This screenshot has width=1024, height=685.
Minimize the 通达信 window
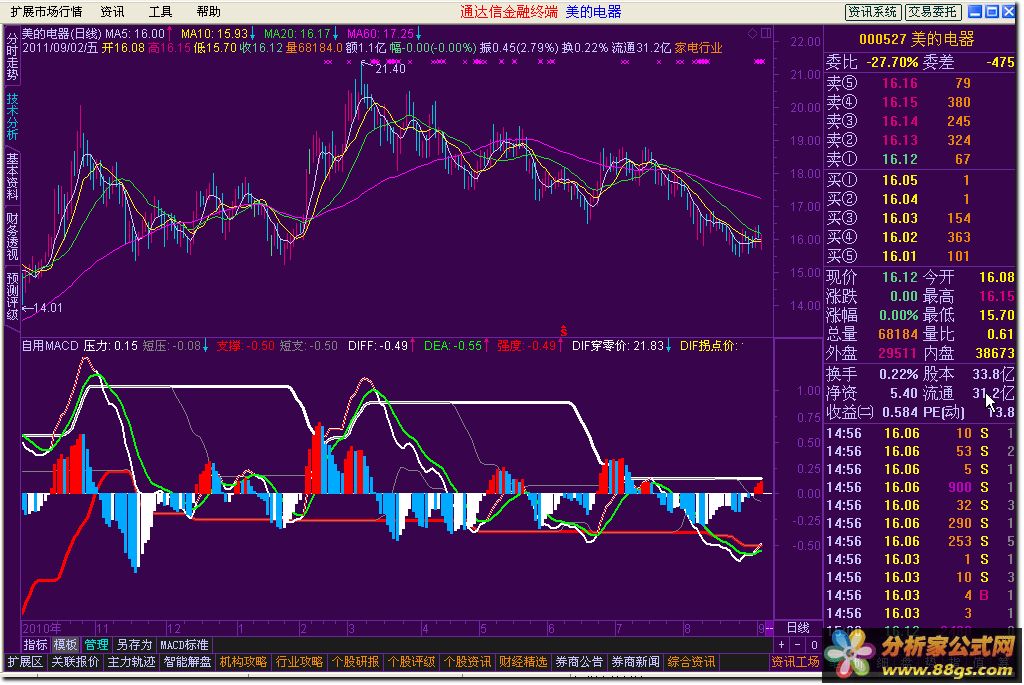(x=975, y=11)
